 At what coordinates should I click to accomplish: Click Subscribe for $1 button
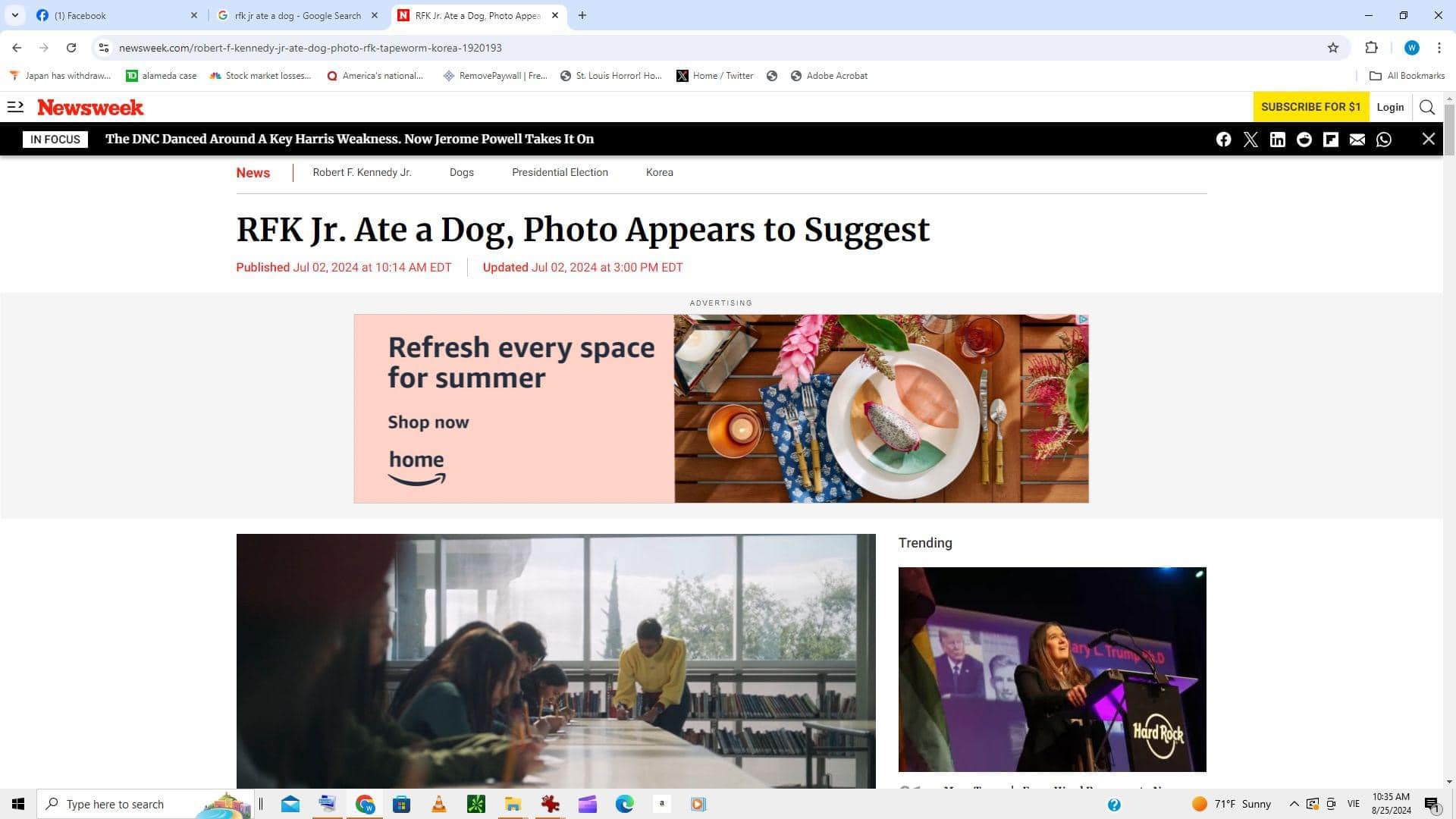point(1310,107)
